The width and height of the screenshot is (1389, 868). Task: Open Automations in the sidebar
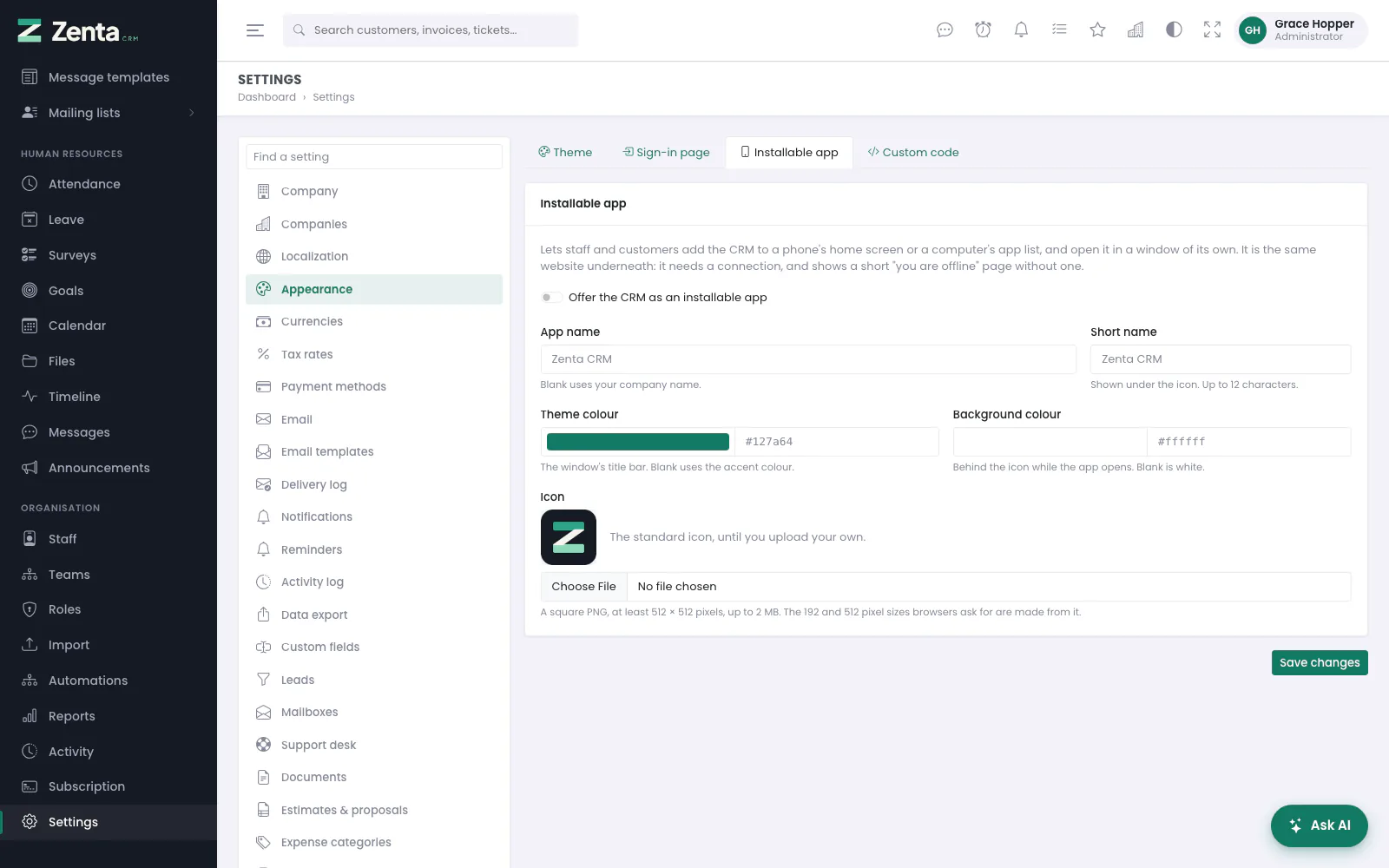[x=109, y=681]
